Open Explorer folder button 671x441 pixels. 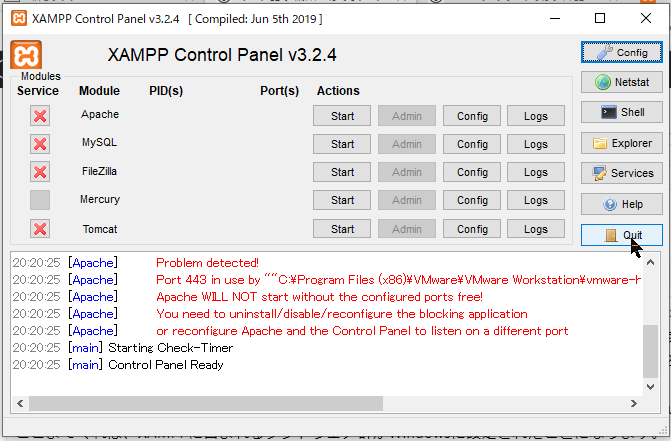(x=622, y=143)
